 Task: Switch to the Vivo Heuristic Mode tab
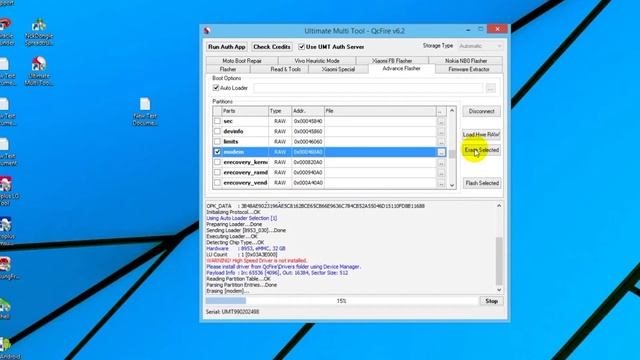pos(317,61)
